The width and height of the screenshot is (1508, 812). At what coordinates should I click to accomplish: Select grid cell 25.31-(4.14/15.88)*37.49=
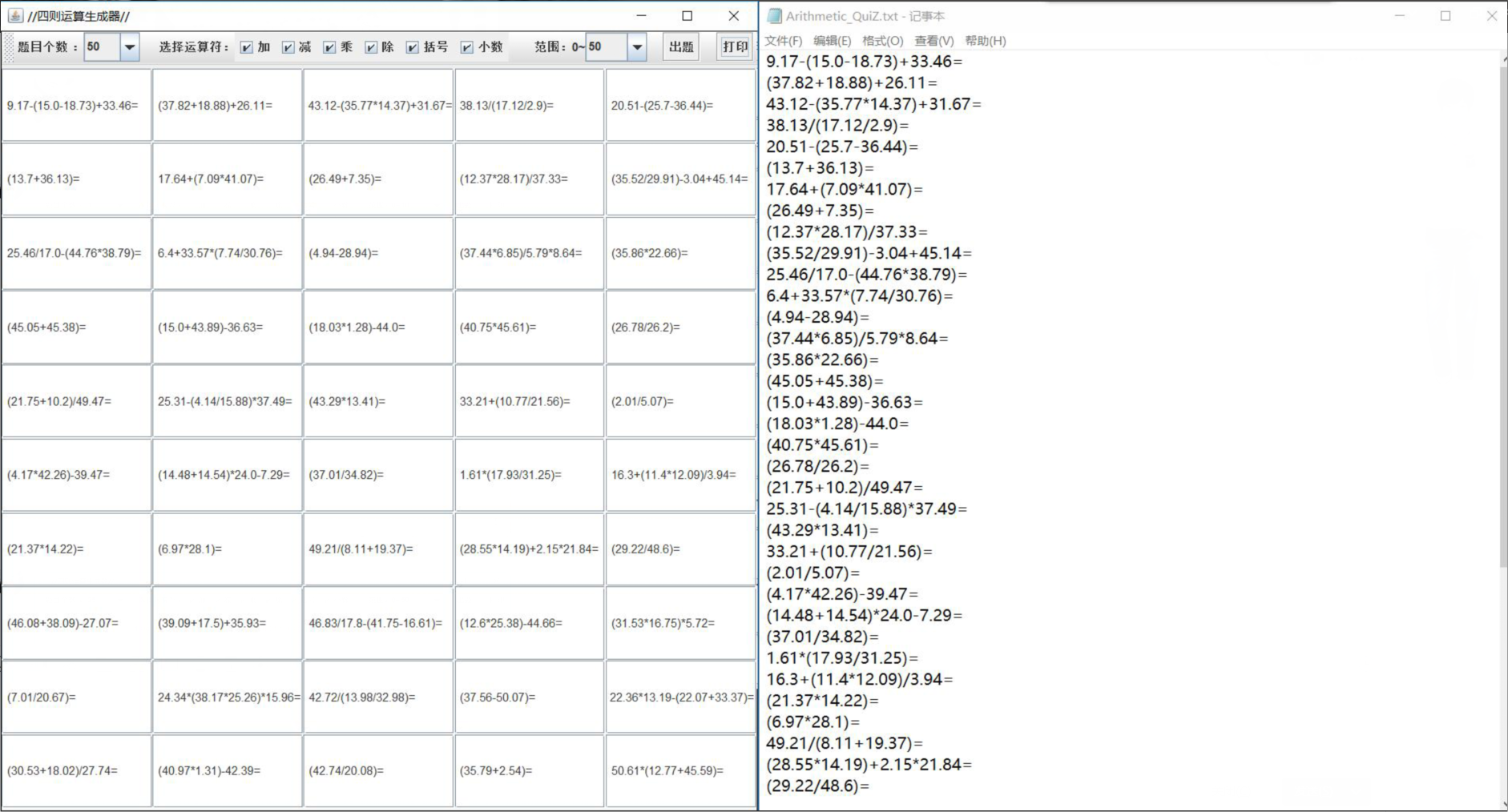pos(228,401)
